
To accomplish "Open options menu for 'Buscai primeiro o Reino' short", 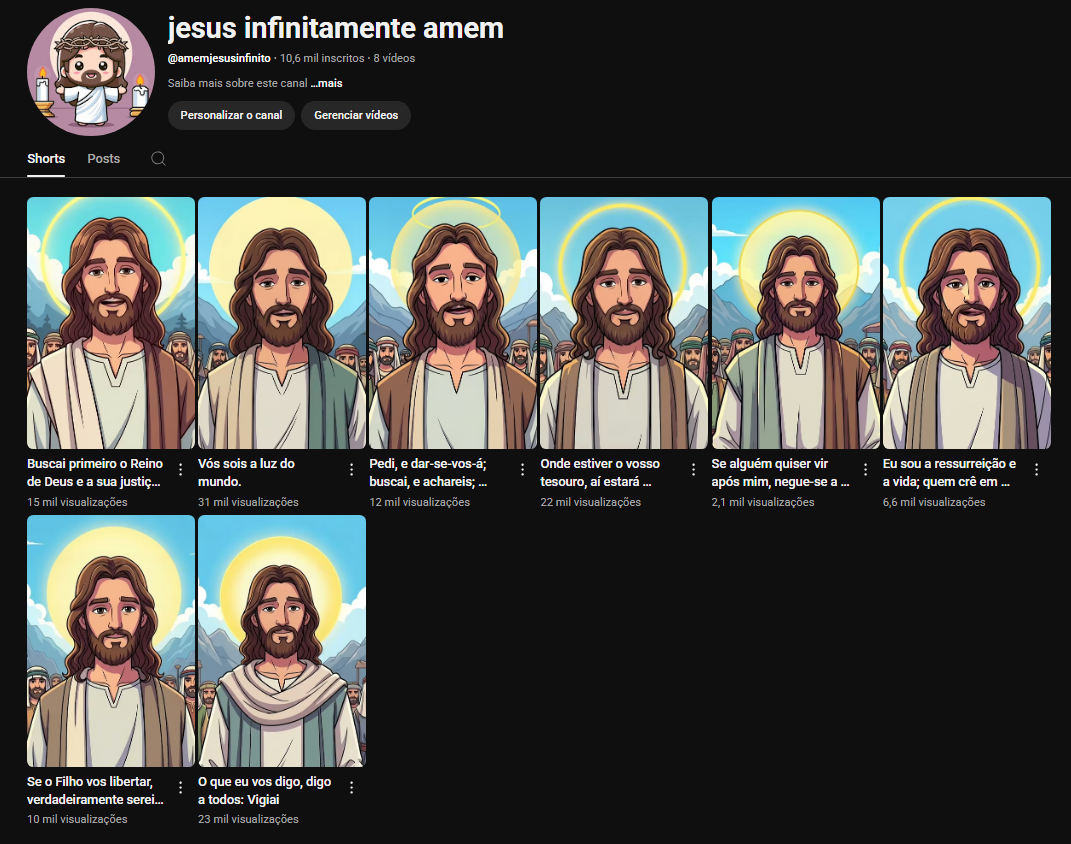I will click(x=180, y=469).
